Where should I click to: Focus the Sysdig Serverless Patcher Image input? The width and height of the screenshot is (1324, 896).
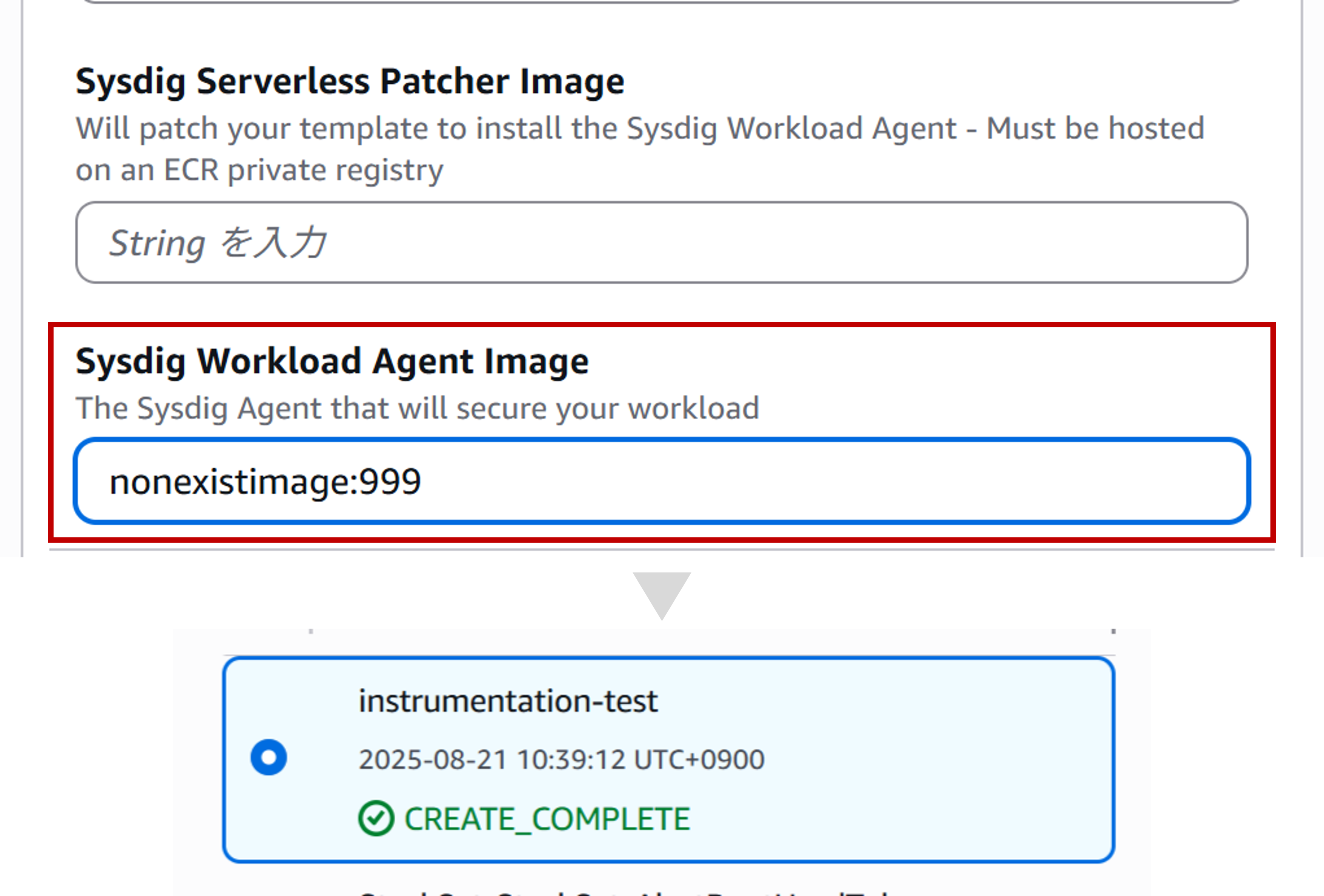662,242
